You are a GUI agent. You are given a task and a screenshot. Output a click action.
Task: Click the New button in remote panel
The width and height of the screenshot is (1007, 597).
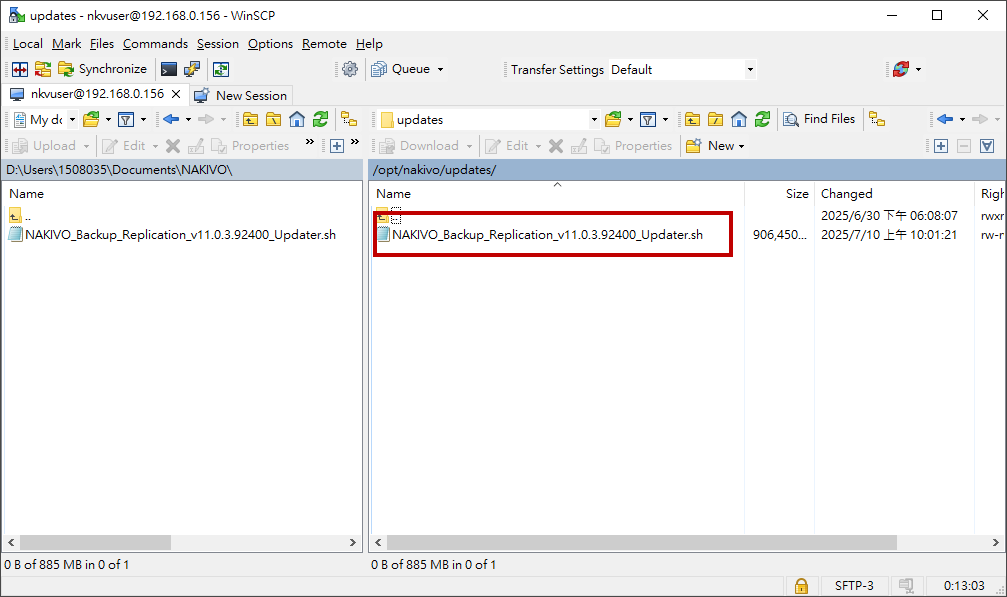[715, 146]
